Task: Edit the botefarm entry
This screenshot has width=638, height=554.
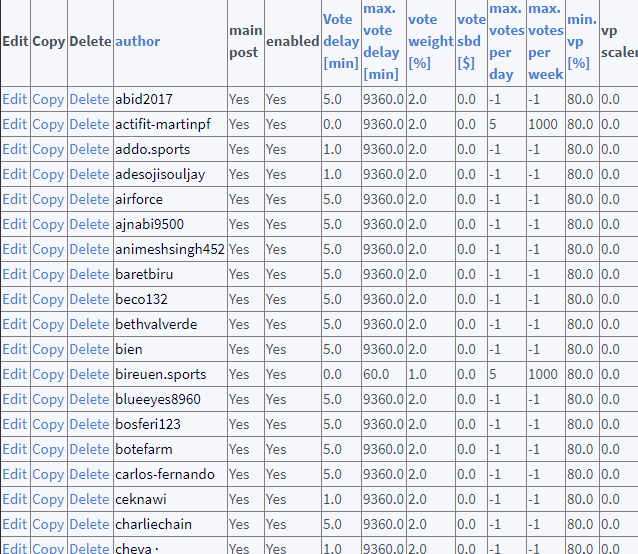Action: click(15, 449)
